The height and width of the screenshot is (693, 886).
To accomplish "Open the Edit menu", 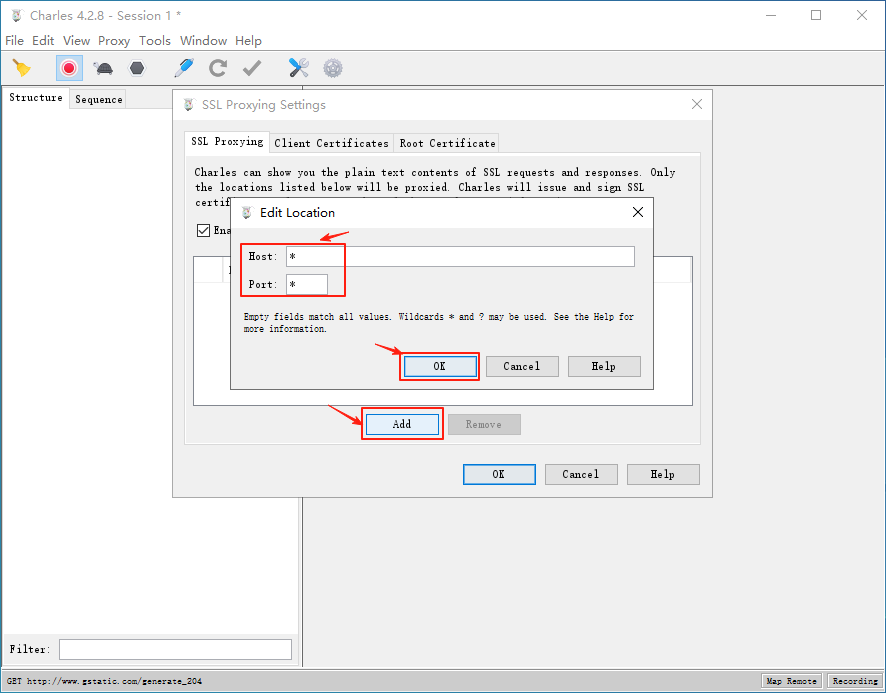I will [43, 41].
